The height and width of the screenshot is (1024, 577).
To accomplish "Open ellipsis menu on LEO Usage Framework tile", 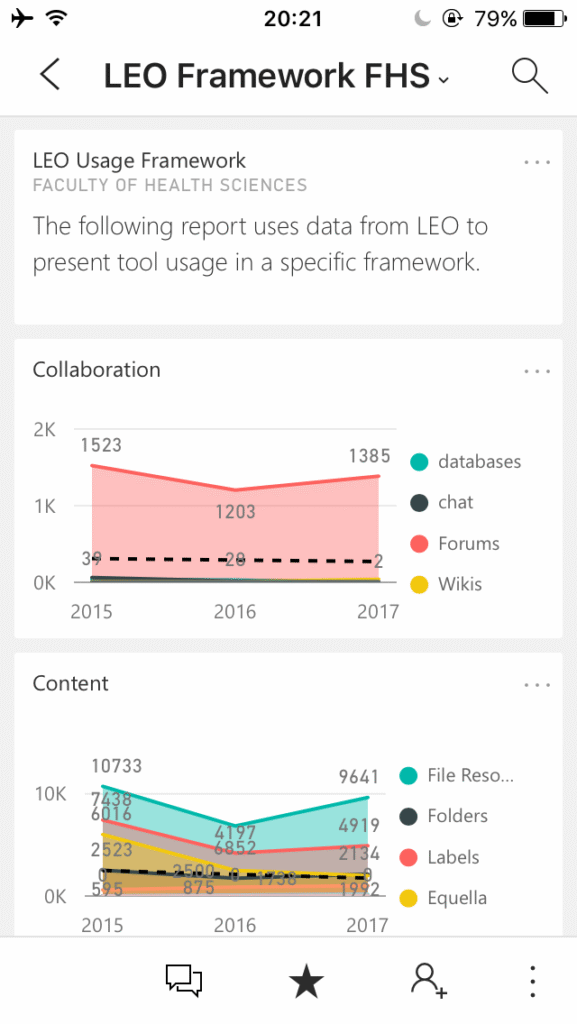I will 537,162.
